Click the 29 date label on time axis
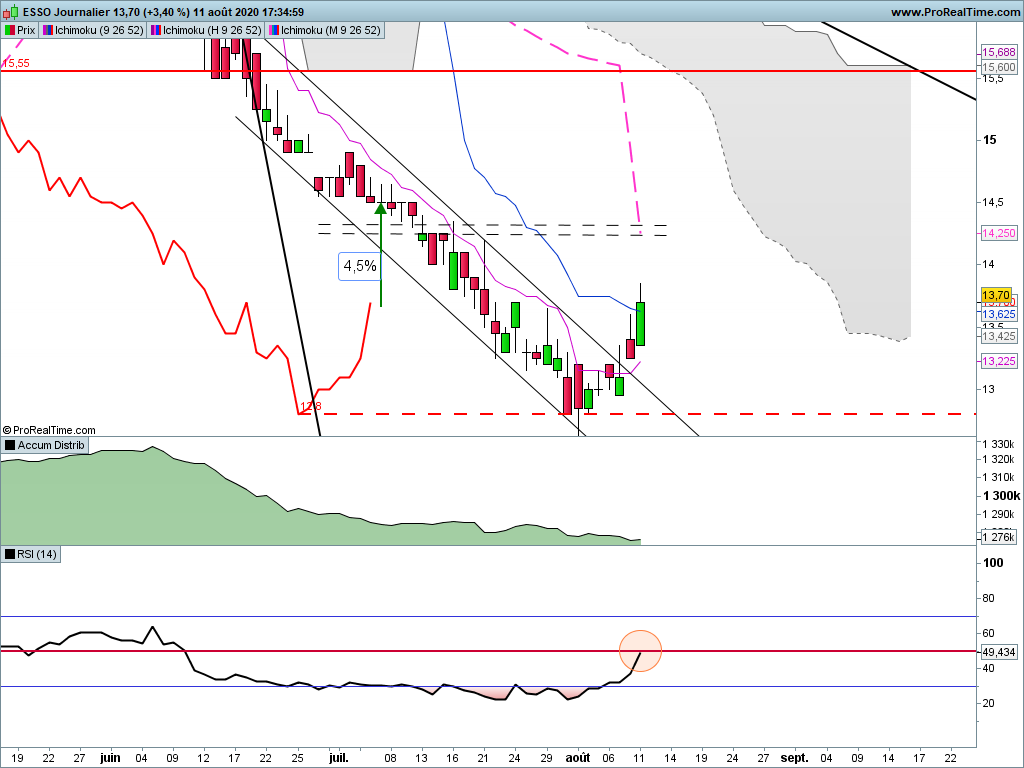Screen dimensions: 1024x768 [x=547, y=758]
